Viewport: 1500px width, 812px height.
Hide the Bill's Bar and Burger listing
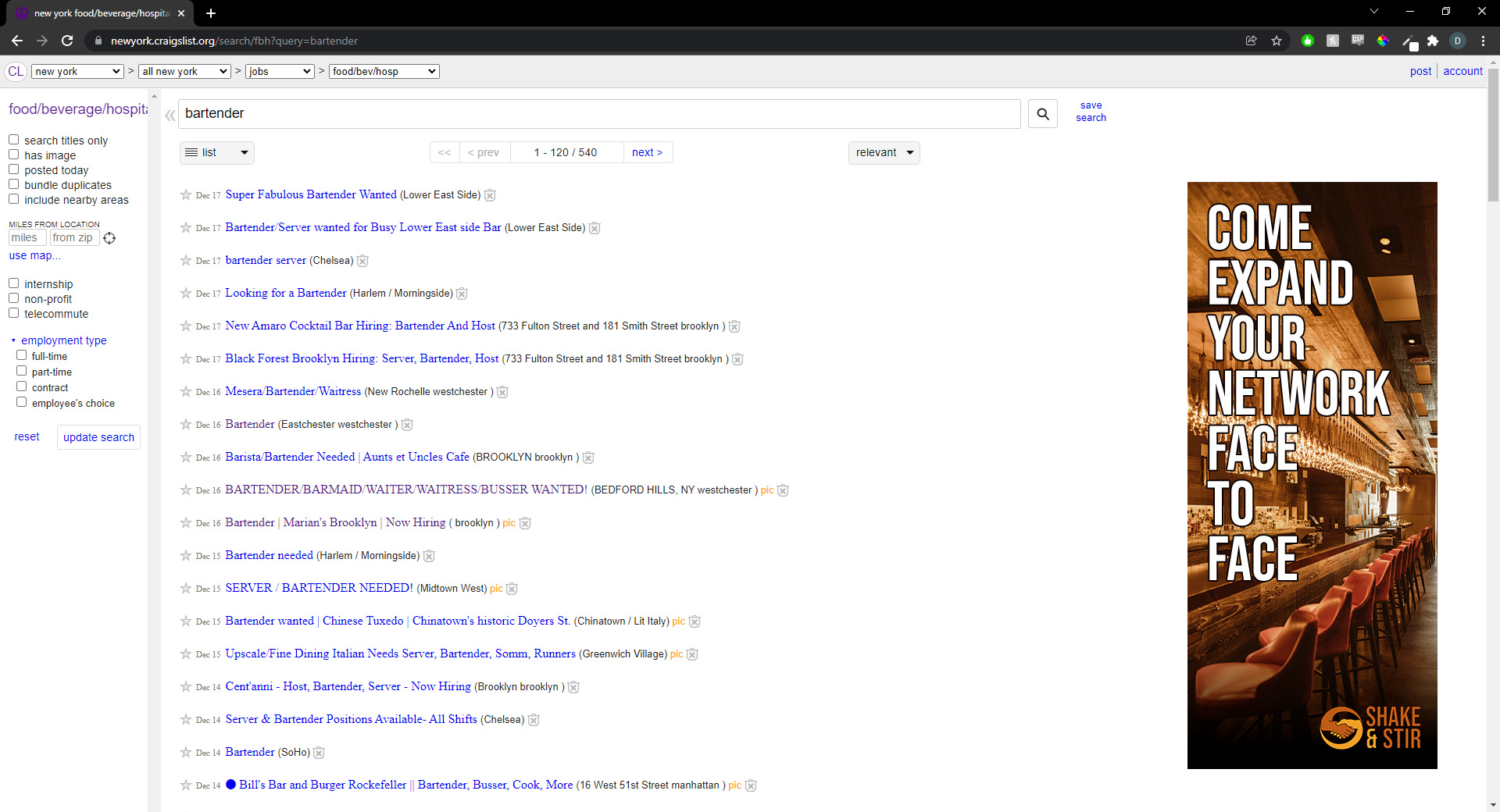(x=751, y=785)
